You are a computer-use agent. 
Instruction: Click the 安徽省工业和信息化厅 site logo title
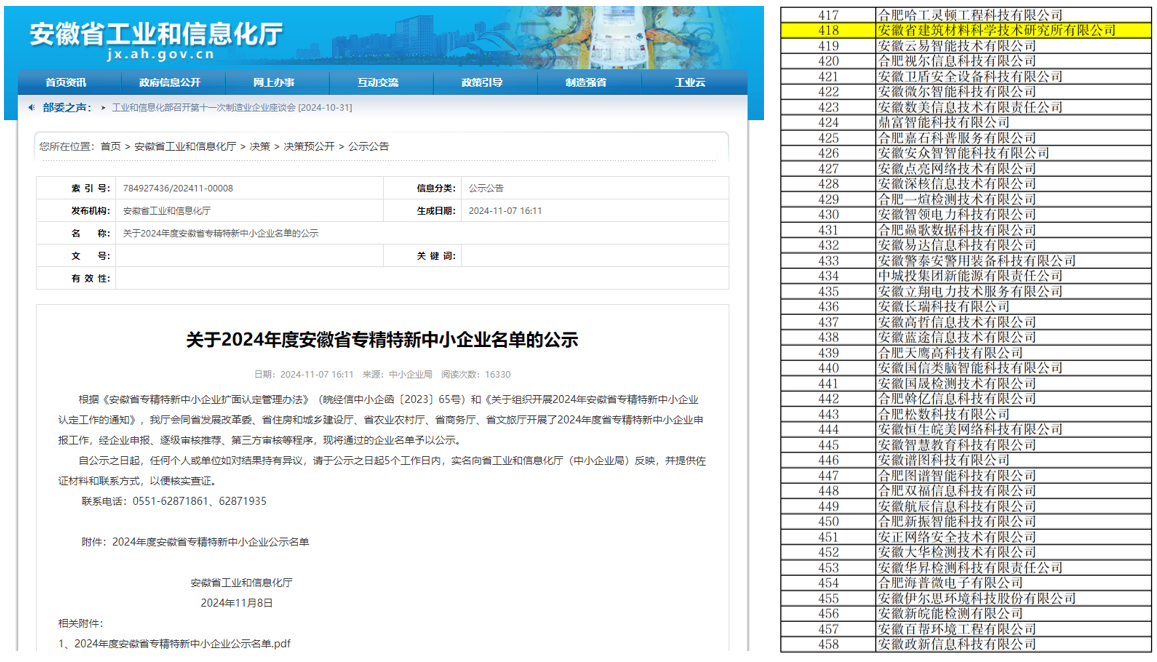click(156, 34)
